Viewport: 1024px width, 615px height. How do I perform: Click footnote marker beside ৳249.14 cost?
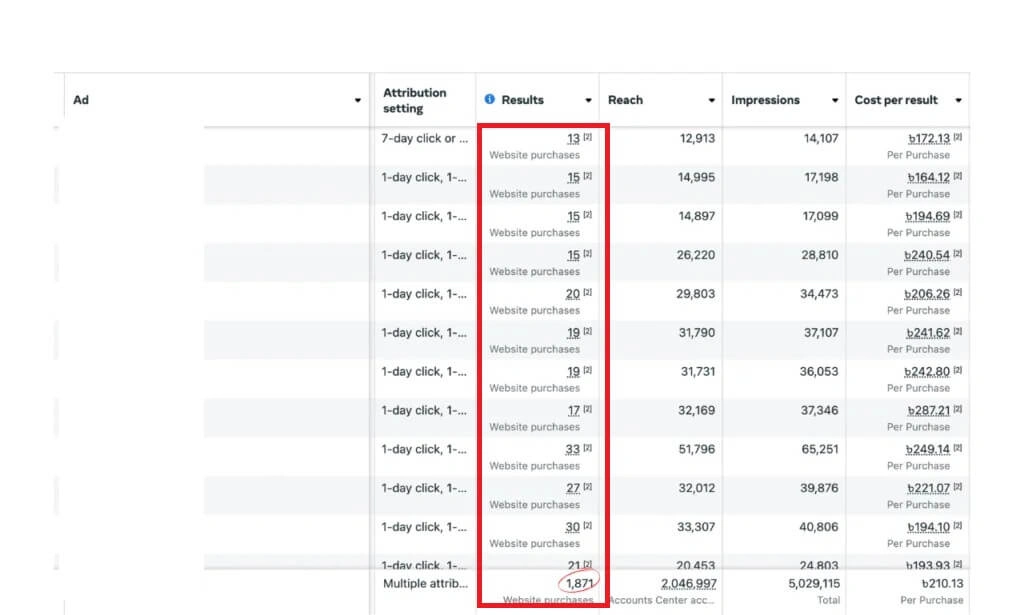coord(958,449)
